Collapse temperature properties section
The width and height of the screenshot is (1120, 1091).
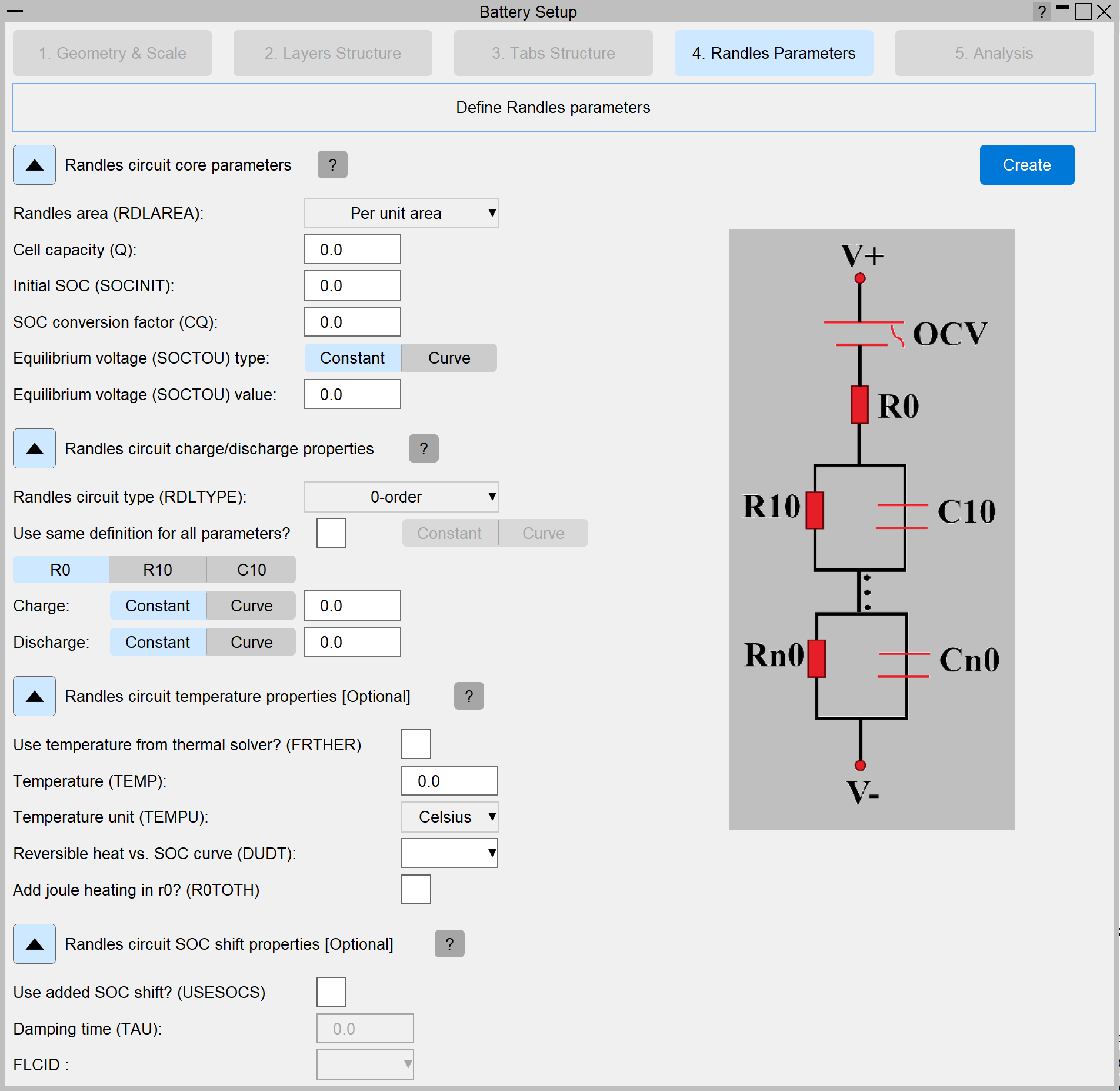(35, 696)
